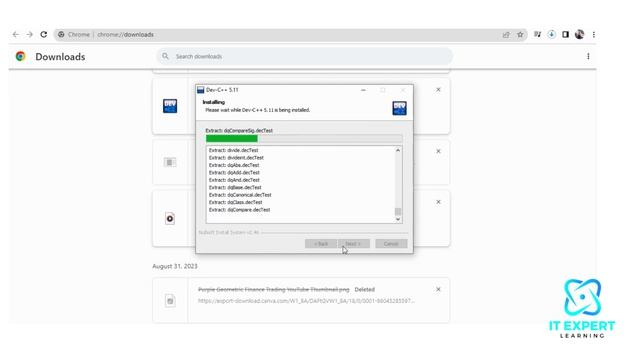
Task: Select 'Extract: dqCanonical.decTest' log line
Action: coord(240,195)
